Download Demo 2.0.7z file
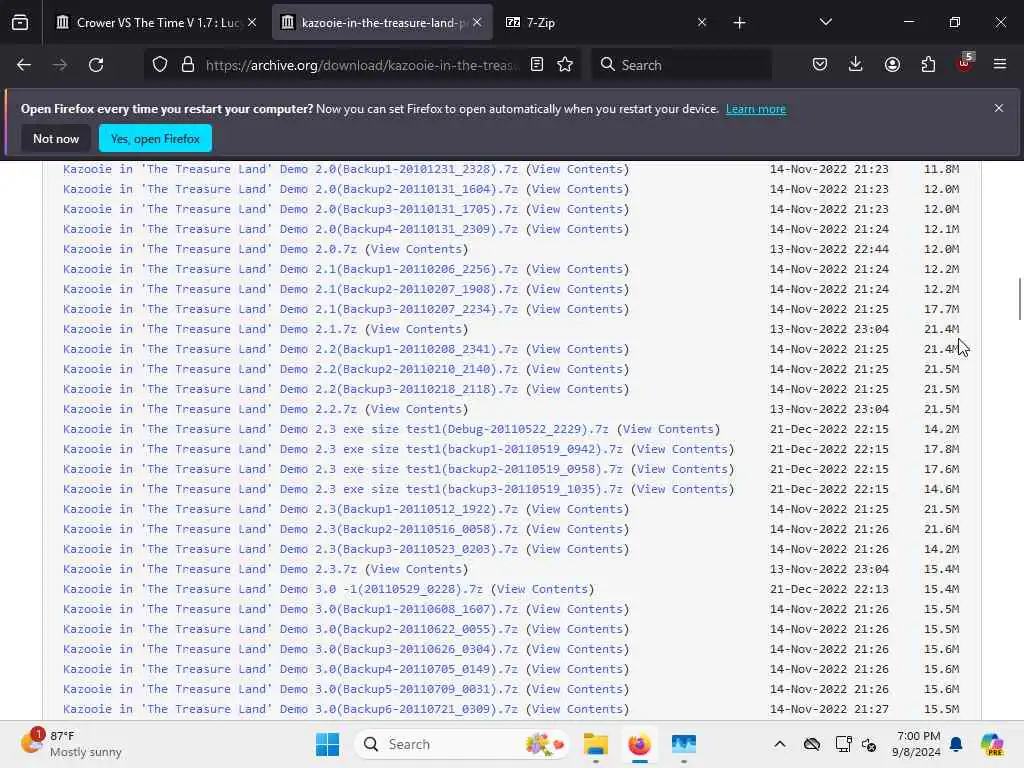This screenshot has width=1024, height=768. 210,249
